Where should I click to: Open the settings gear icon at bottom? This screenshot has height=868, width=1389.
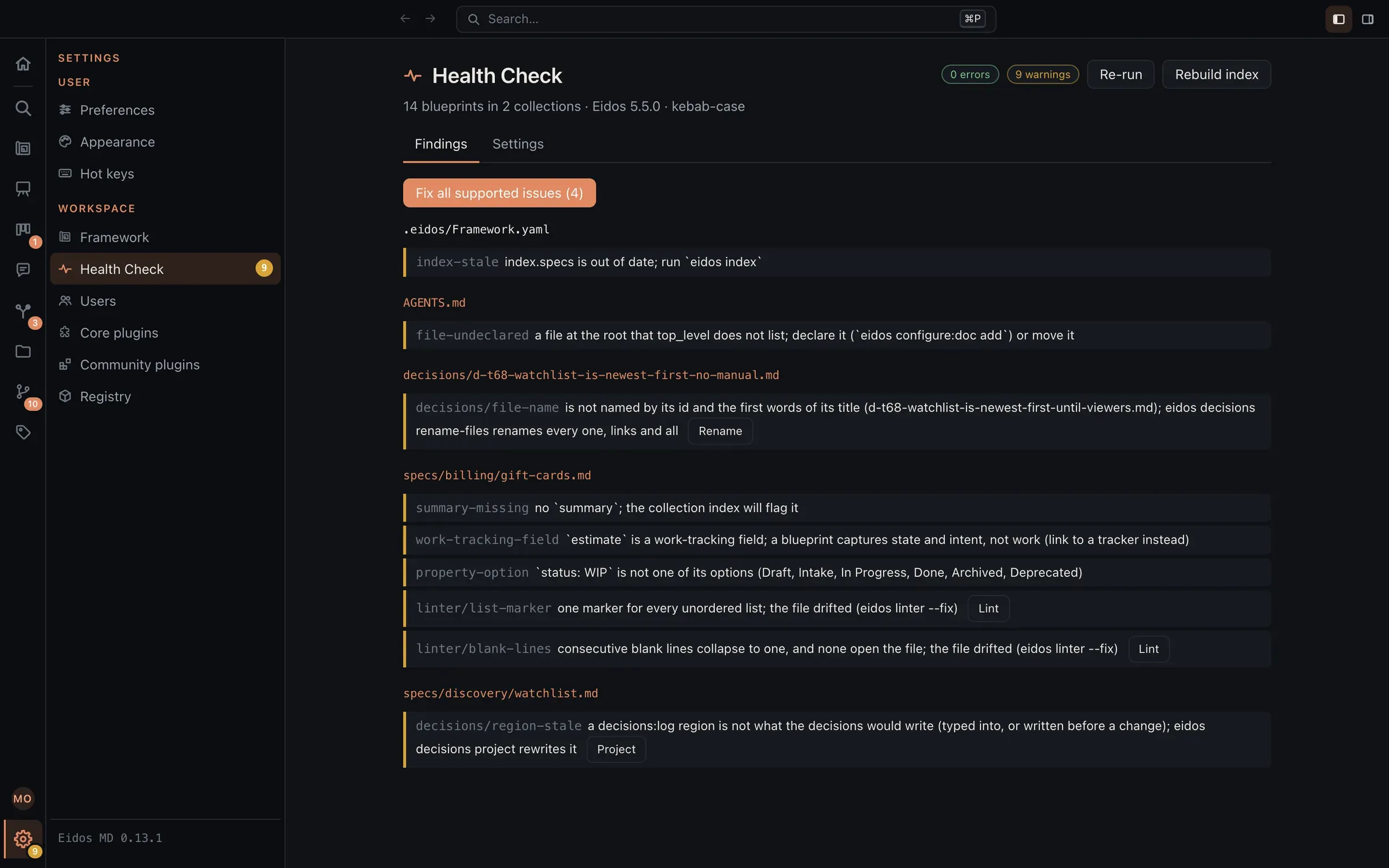point(23,838)
